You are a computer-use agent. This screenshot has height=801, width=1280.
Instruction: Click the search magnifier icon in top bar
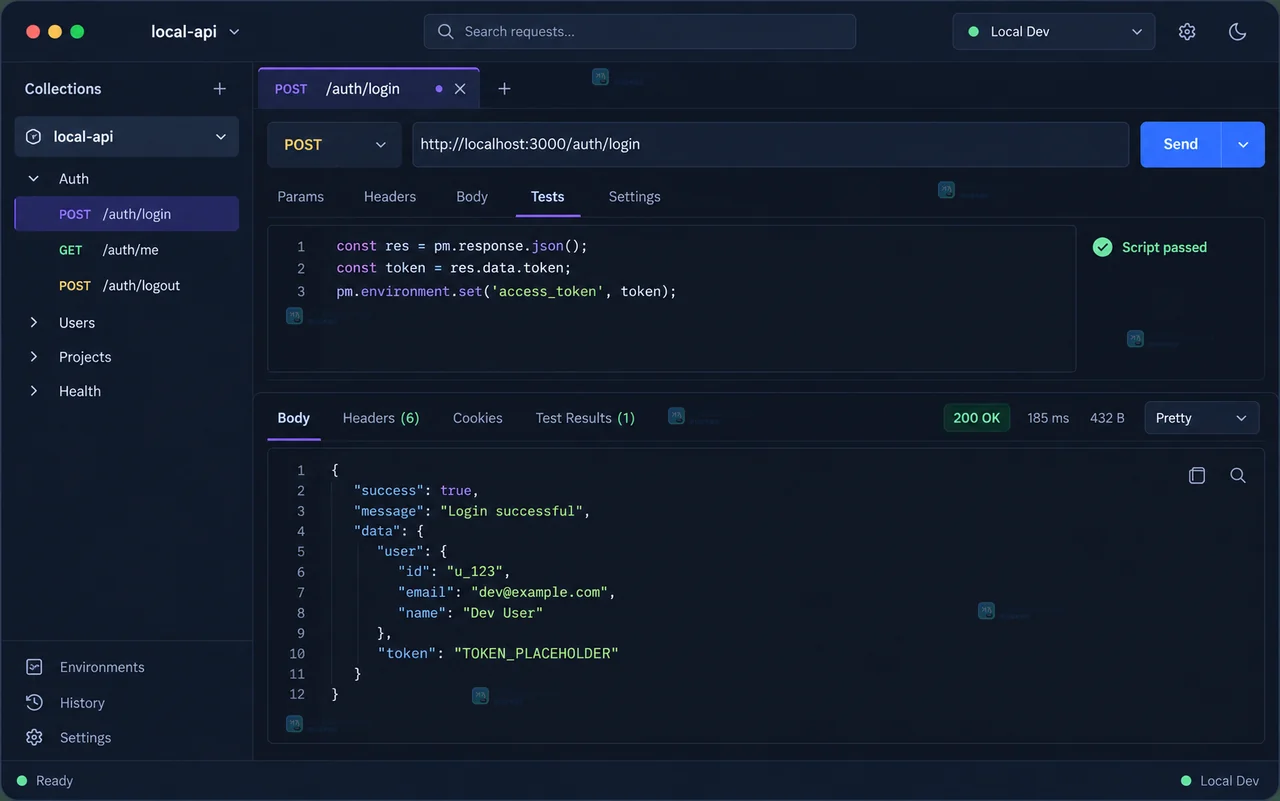(446, 32)
